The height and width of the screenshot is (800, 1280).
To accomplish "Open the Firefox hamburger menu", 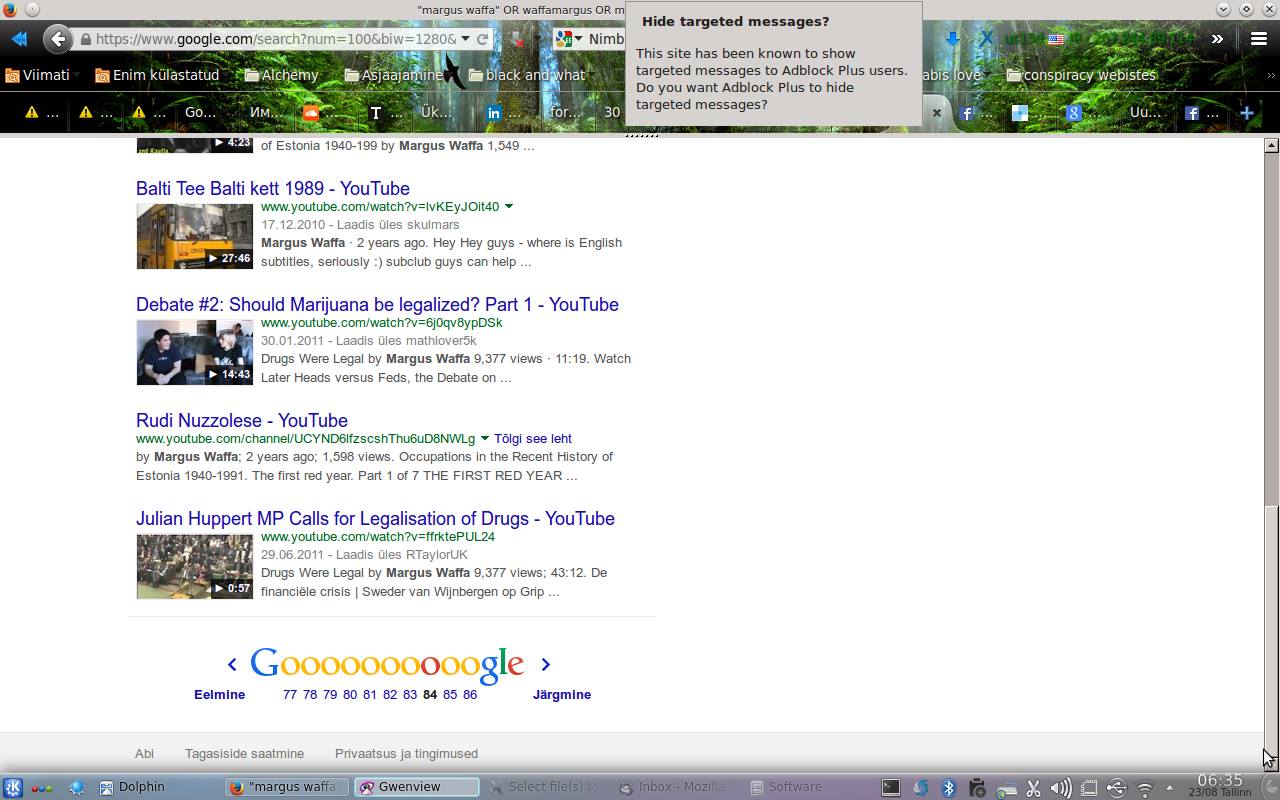I will click(x=1258, y=39).
